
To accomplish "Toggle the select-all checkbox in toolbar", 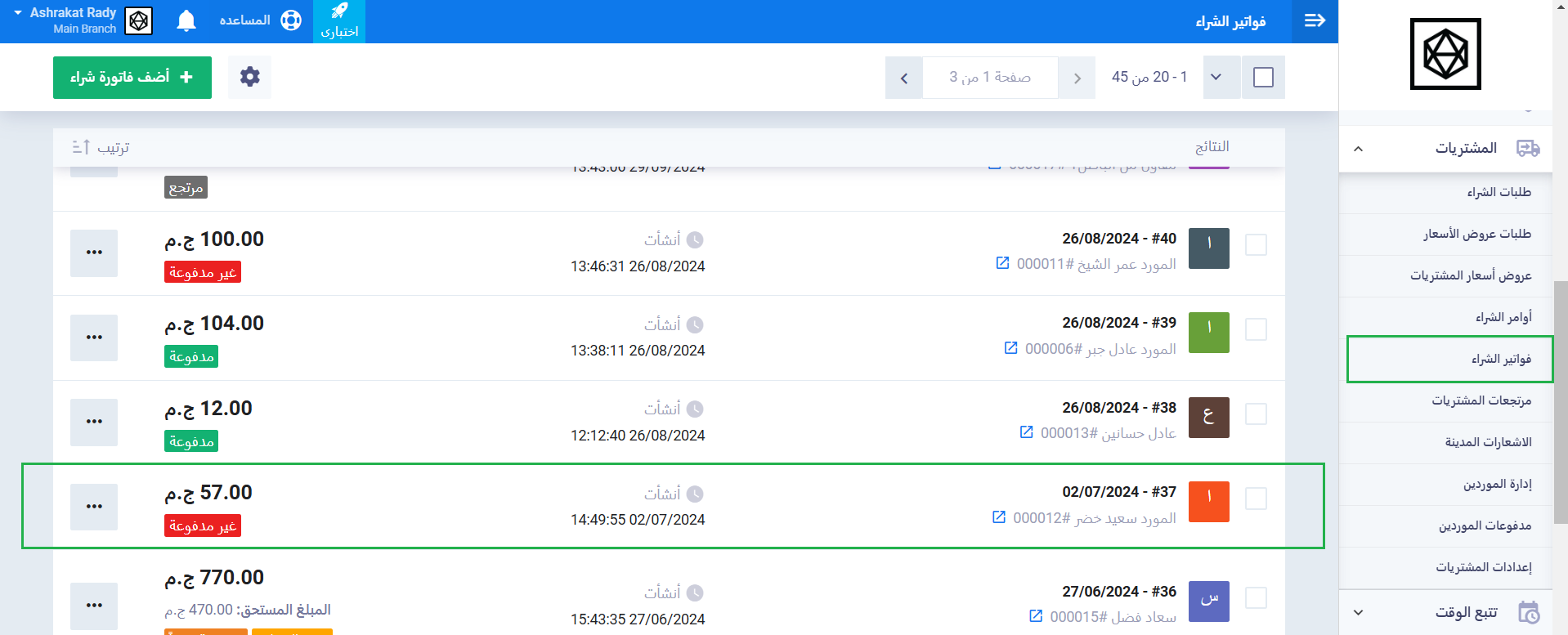I will pos(1263,78).
